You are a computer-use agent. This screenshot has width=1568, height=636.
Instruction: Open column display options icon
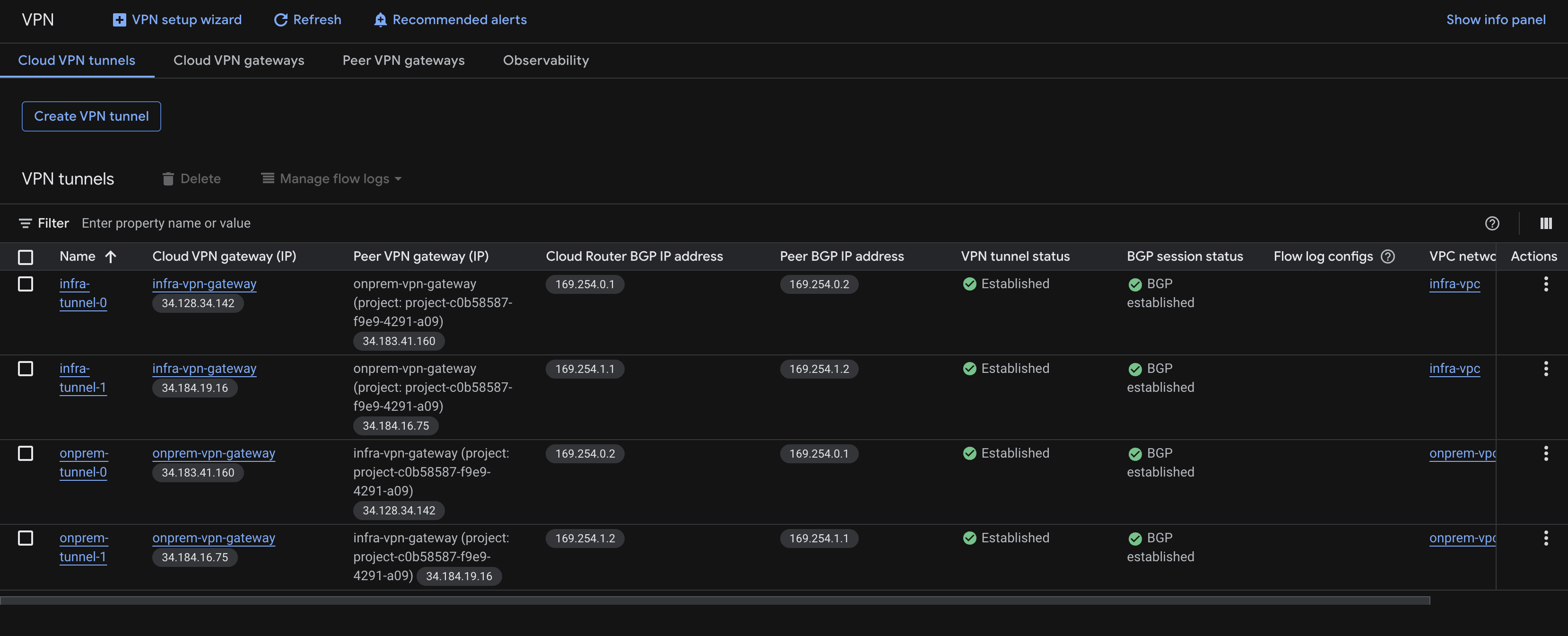tap(1546, 223)
